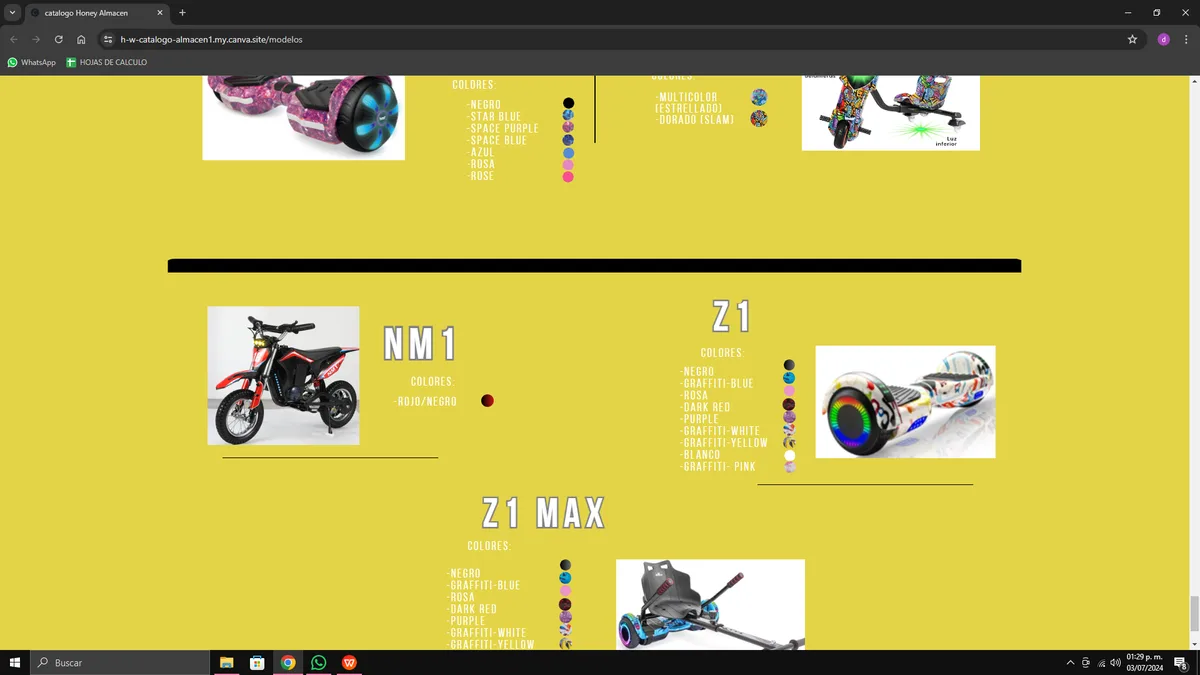Click the "-SPACE PURPLE" color label
This screenshot has height=675, width=1200.
[502, 128]
